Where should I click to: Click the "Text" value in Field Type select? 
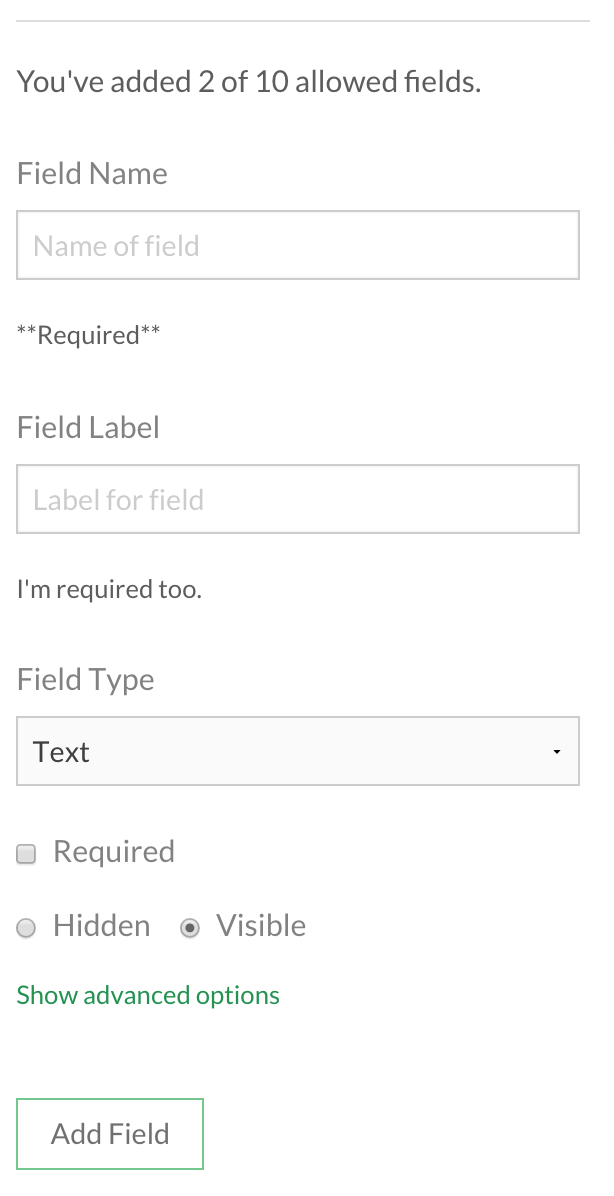pyautogui.click(x=62, y=752)
